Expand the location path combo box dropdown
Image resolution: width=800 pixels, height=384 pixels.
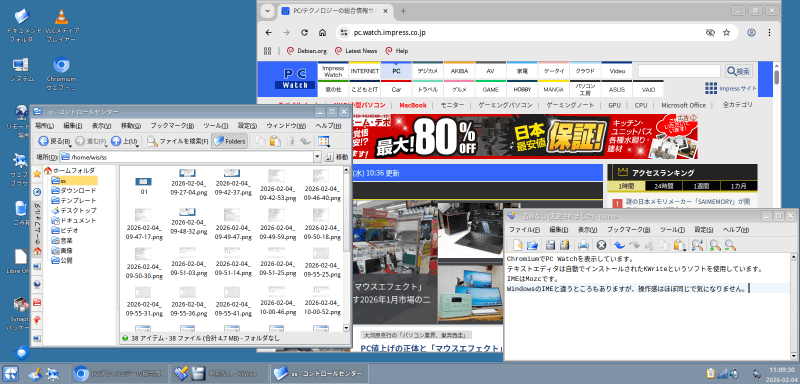[317, 157]
